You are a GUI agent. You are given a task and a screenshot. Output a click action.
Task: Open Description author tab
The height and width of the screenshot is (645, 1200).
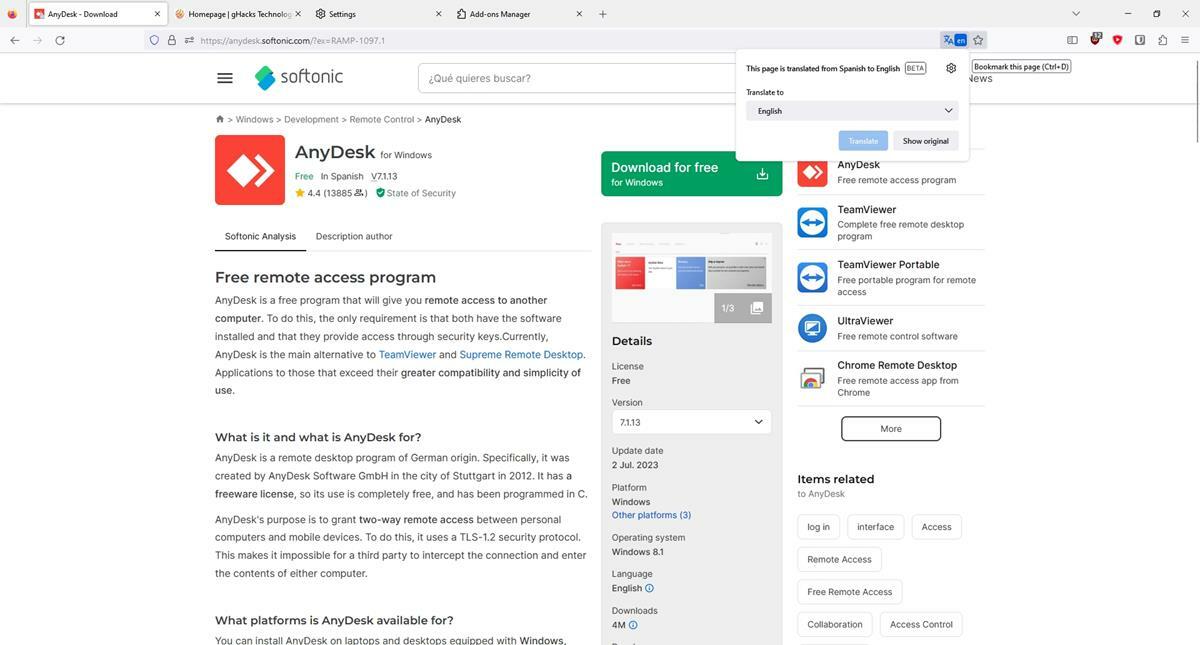[x=354, y=236]
